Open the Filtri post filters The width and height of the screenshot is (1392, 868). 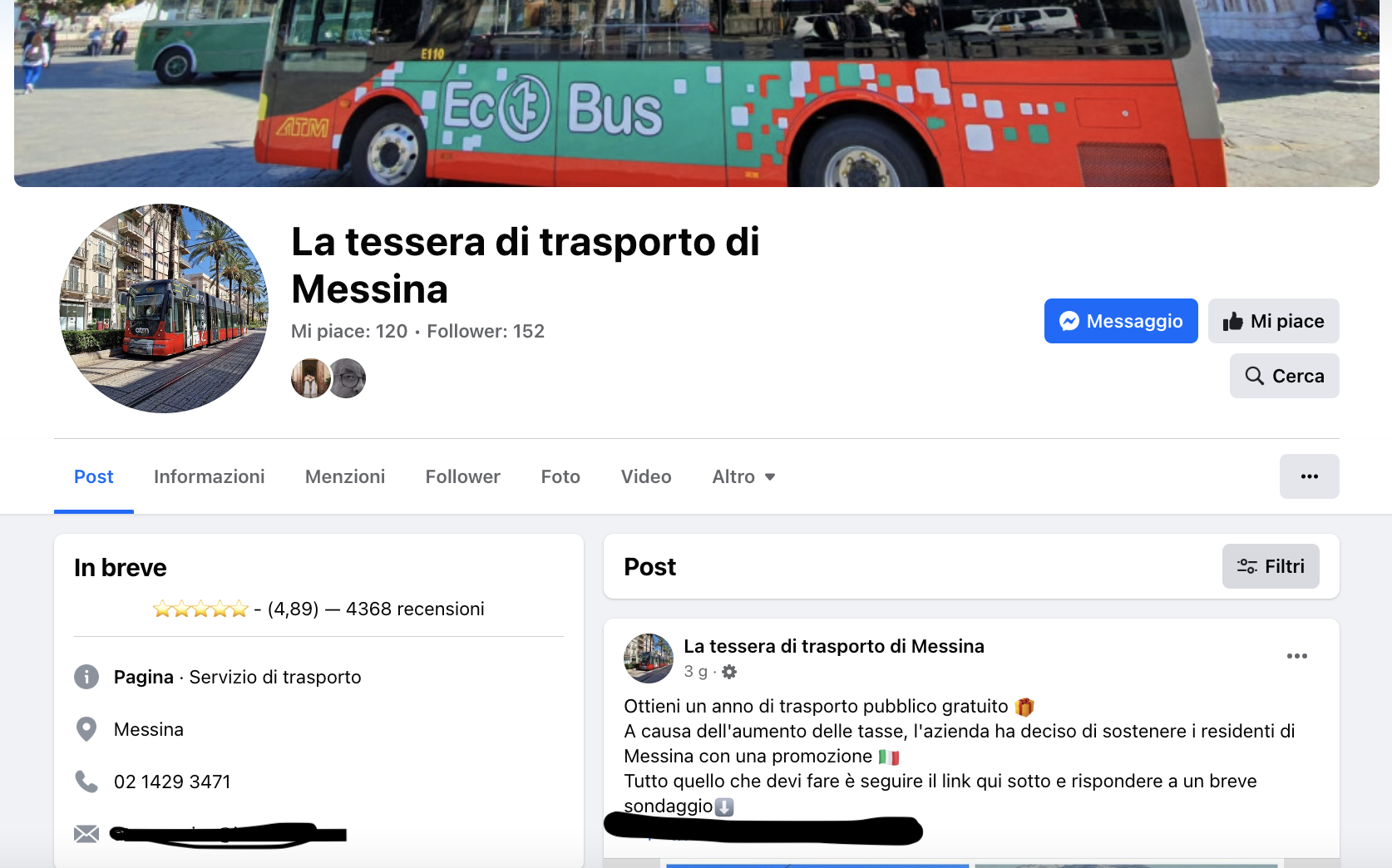click(x=1270, y=566)
